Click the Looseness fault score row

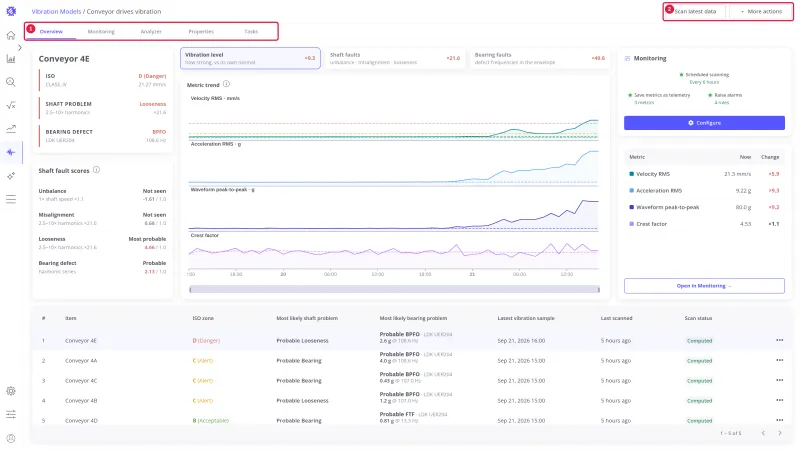102,242
